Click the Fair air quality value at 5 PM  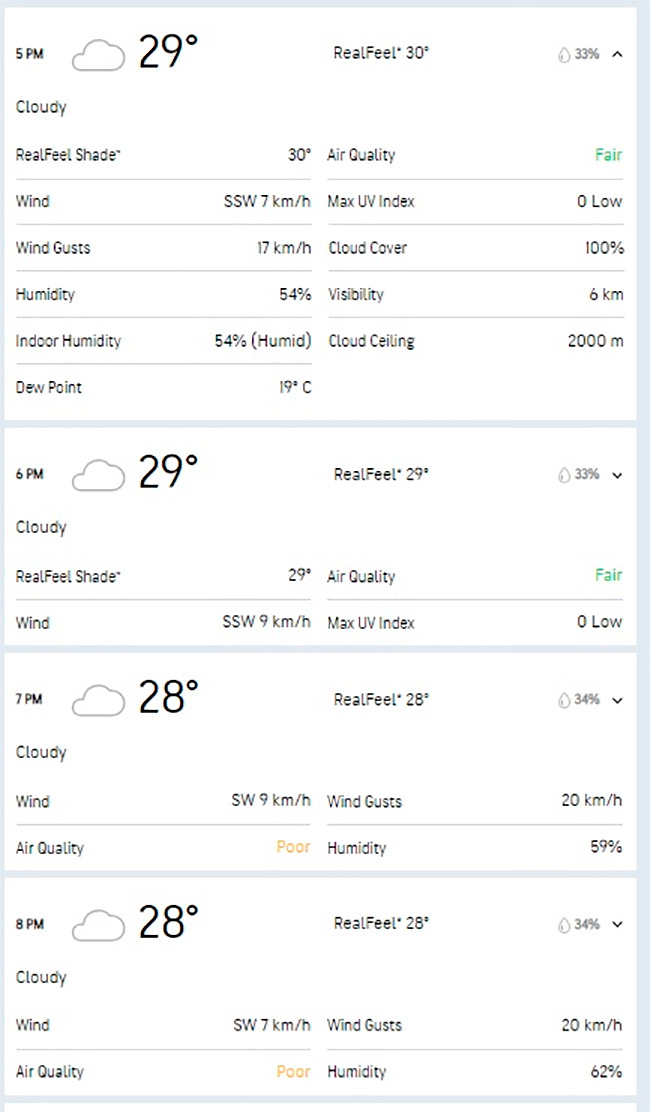click(608, 155)
